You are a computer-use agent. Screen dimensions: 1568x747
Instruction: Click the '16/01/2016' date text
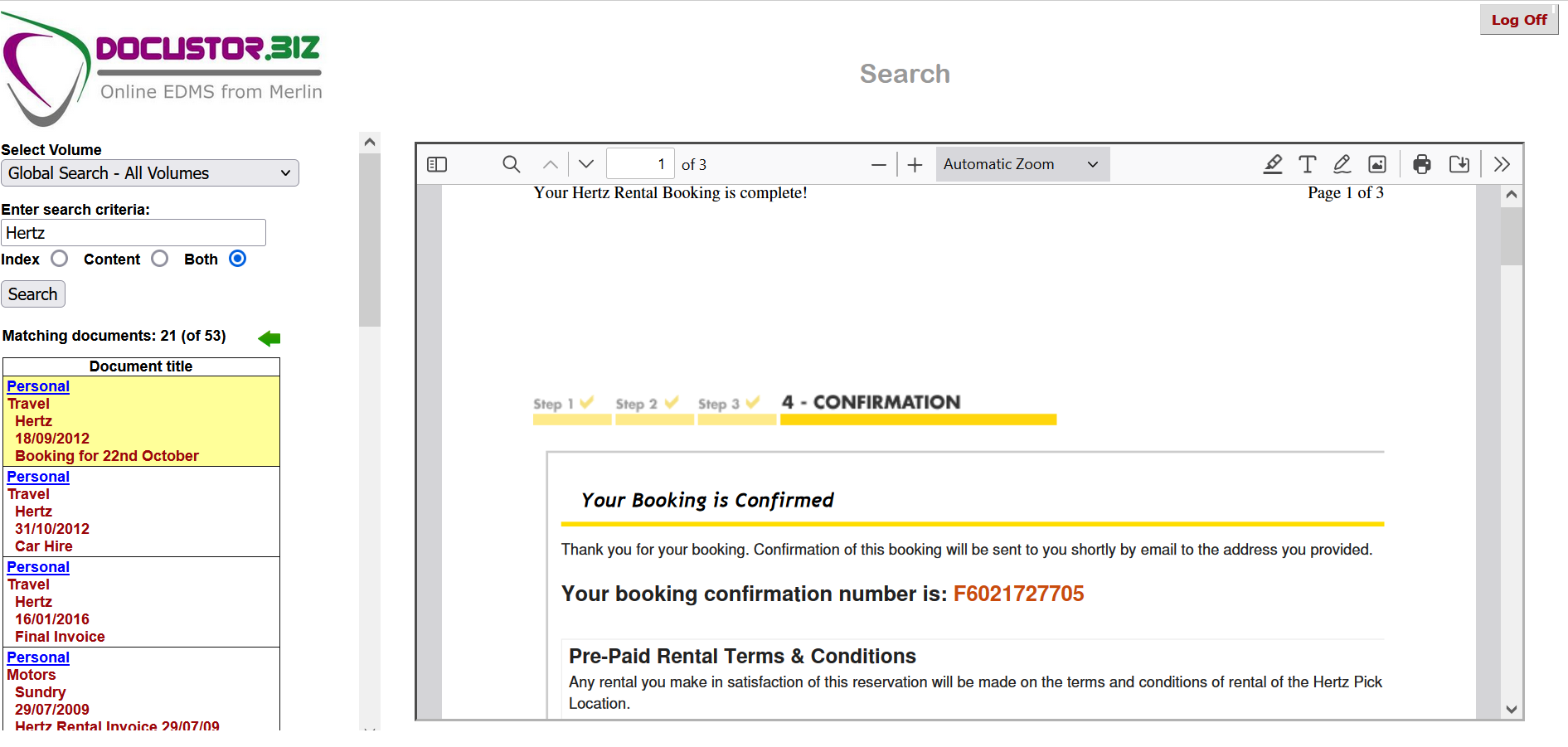coord(52,619)
